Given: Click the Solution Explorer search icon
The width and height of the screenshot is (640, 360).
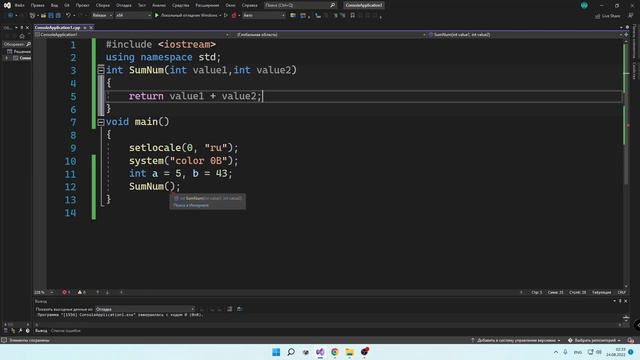Looking at the screenshot, I should [x=28, y=44].
